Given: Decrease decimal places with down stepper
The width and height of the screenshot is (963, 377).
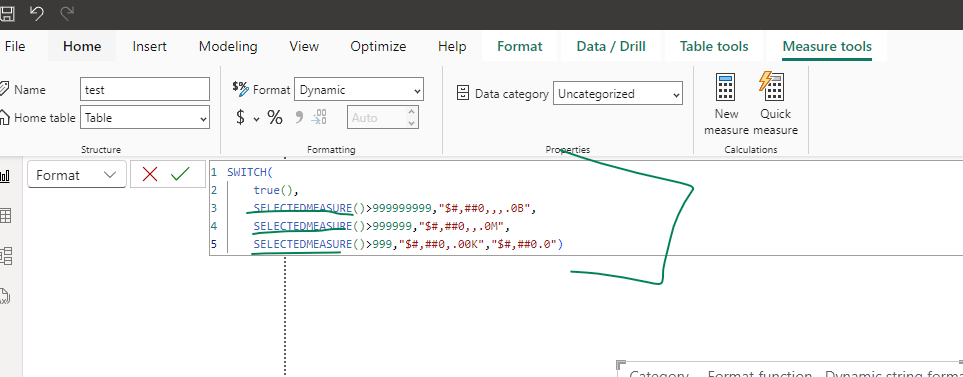Looking at the screenshot, I should [411, 123].
